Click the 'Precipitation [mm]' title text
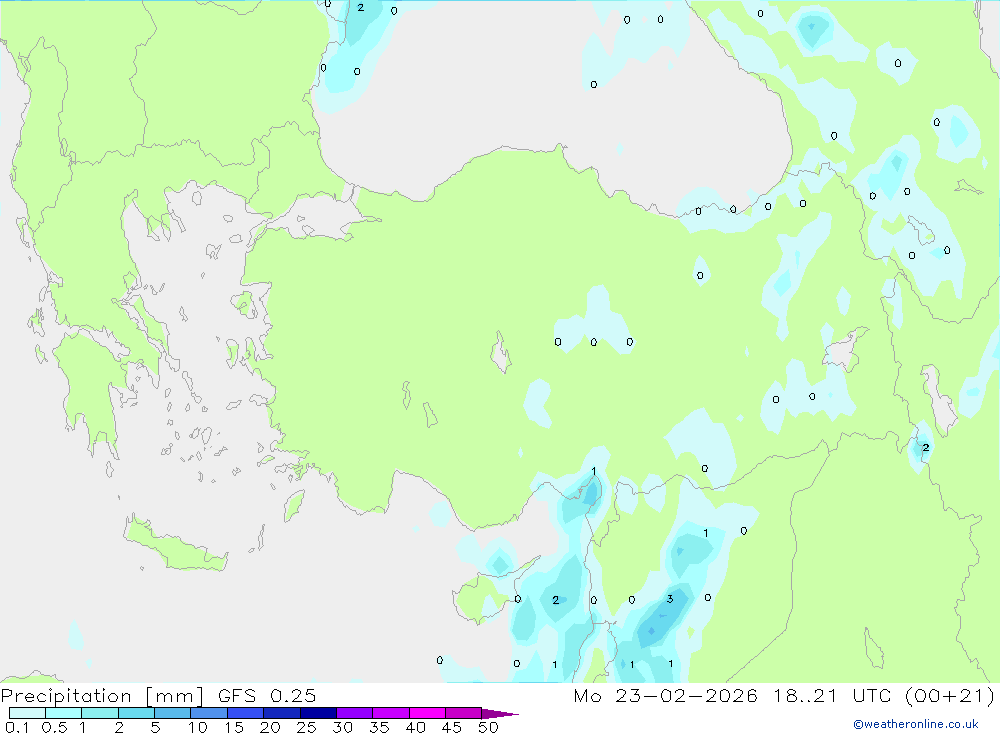1000x733 pixels. pos(102,696)
